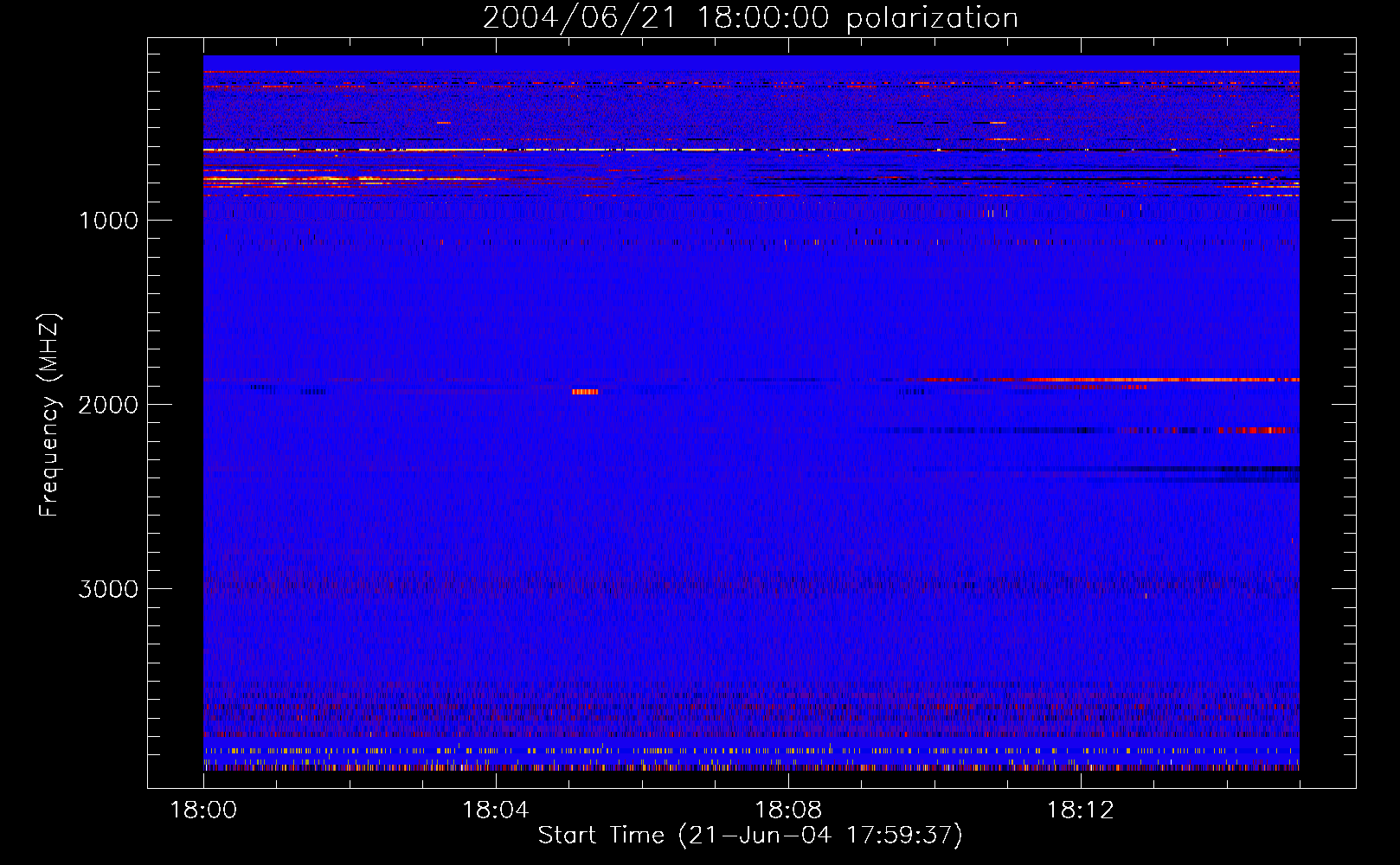
Task: Click the 18:04 time axis label
Action: pos(496,811)
